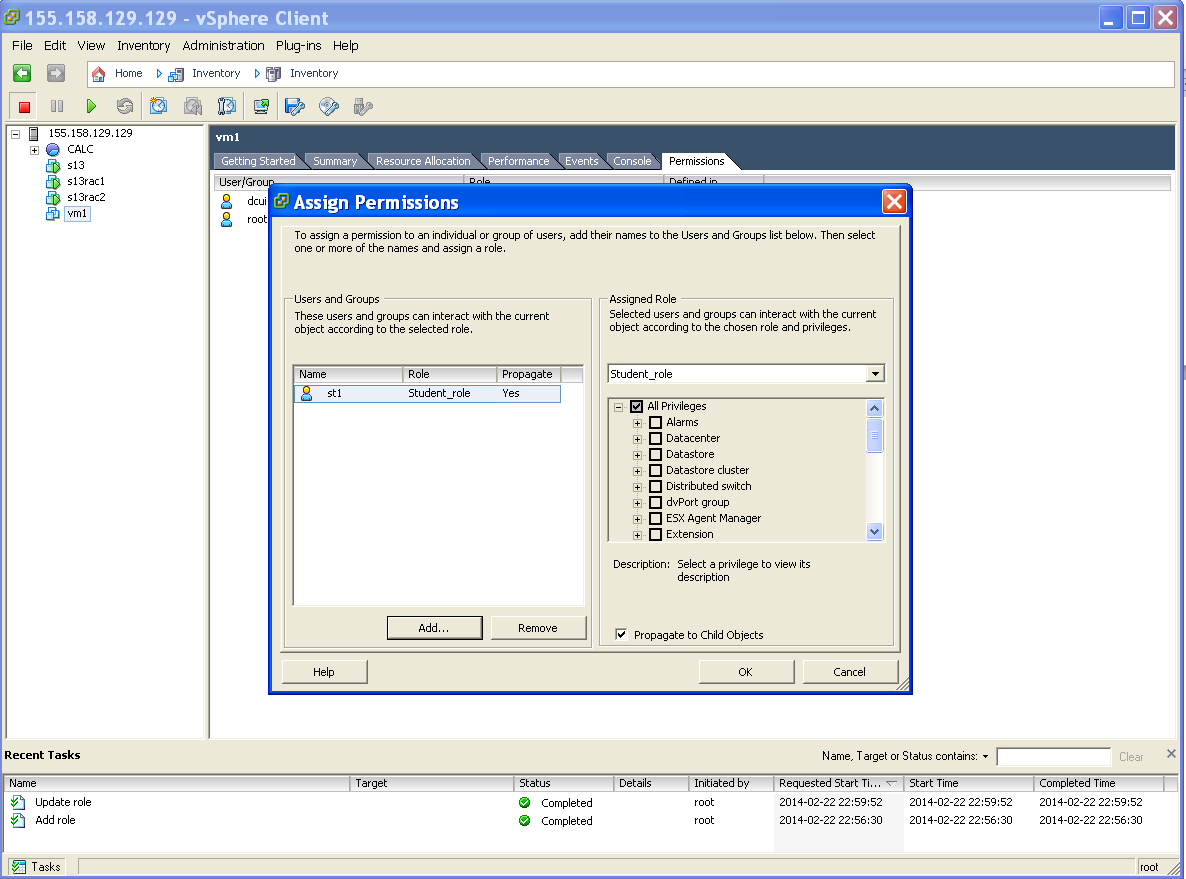Image resolution: width=1186 pixels, height=879 pixels.
Task: Switch to the Resource Allocation tab
Action: pos(423,161)
